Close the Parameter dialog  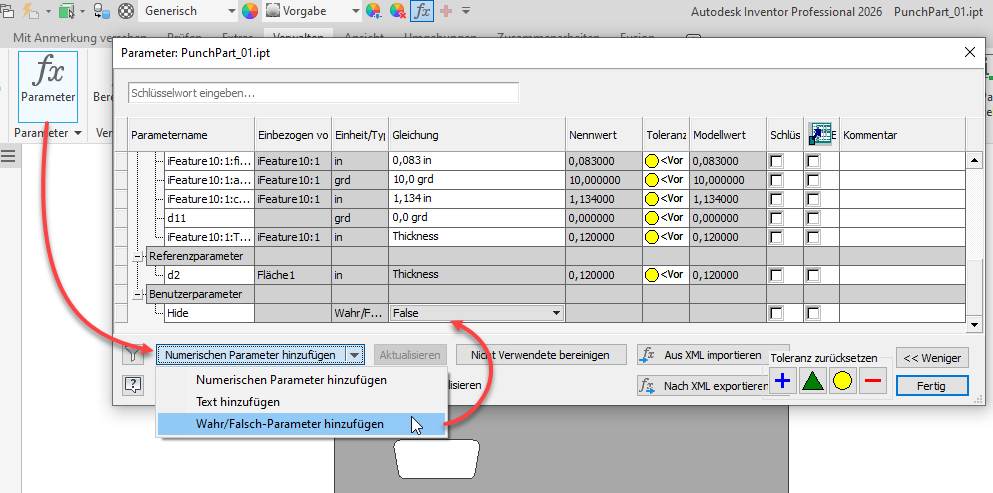[x=969, y=53]
